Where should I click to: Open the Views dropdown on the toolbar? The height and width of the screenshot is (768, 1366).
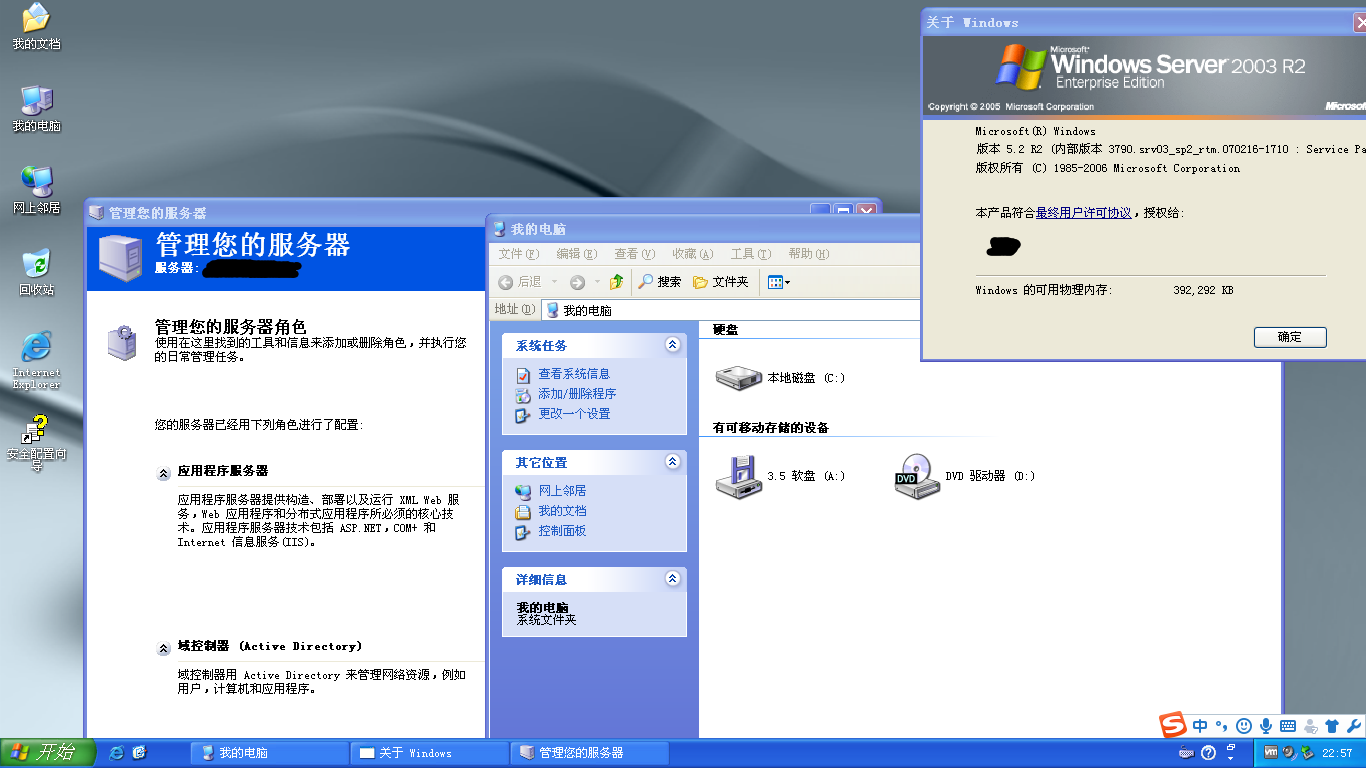[x=776, y=281]
